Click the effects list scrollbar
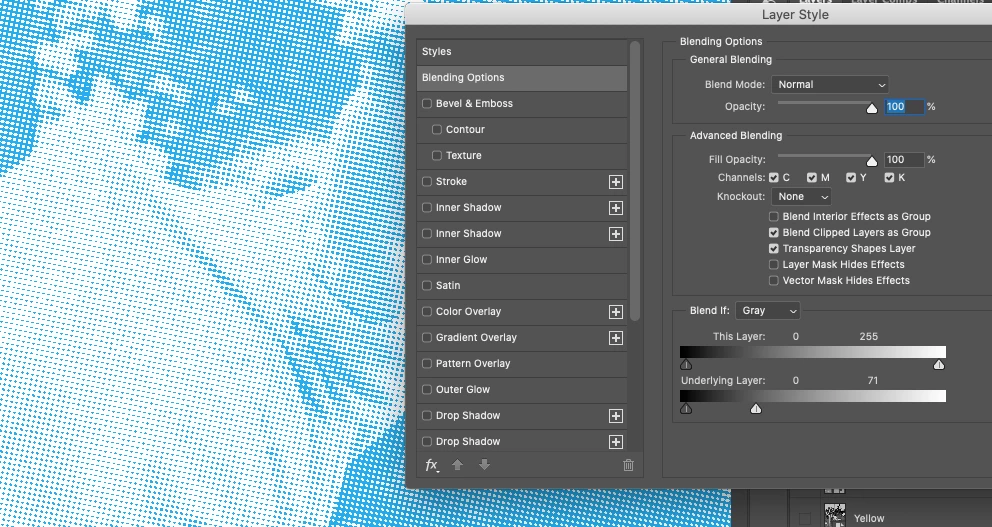 [635, 180]
